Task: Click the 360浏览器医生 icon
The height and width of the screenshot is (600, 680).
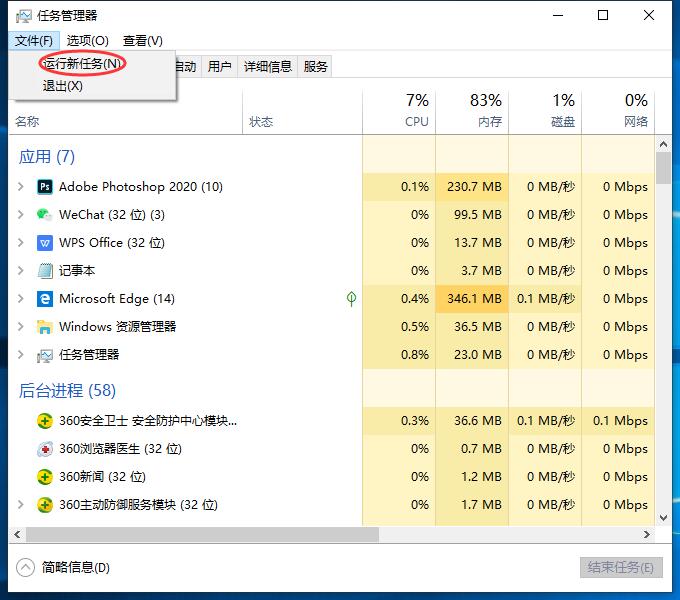Action: pyautogui.click(x=45, y=449)
